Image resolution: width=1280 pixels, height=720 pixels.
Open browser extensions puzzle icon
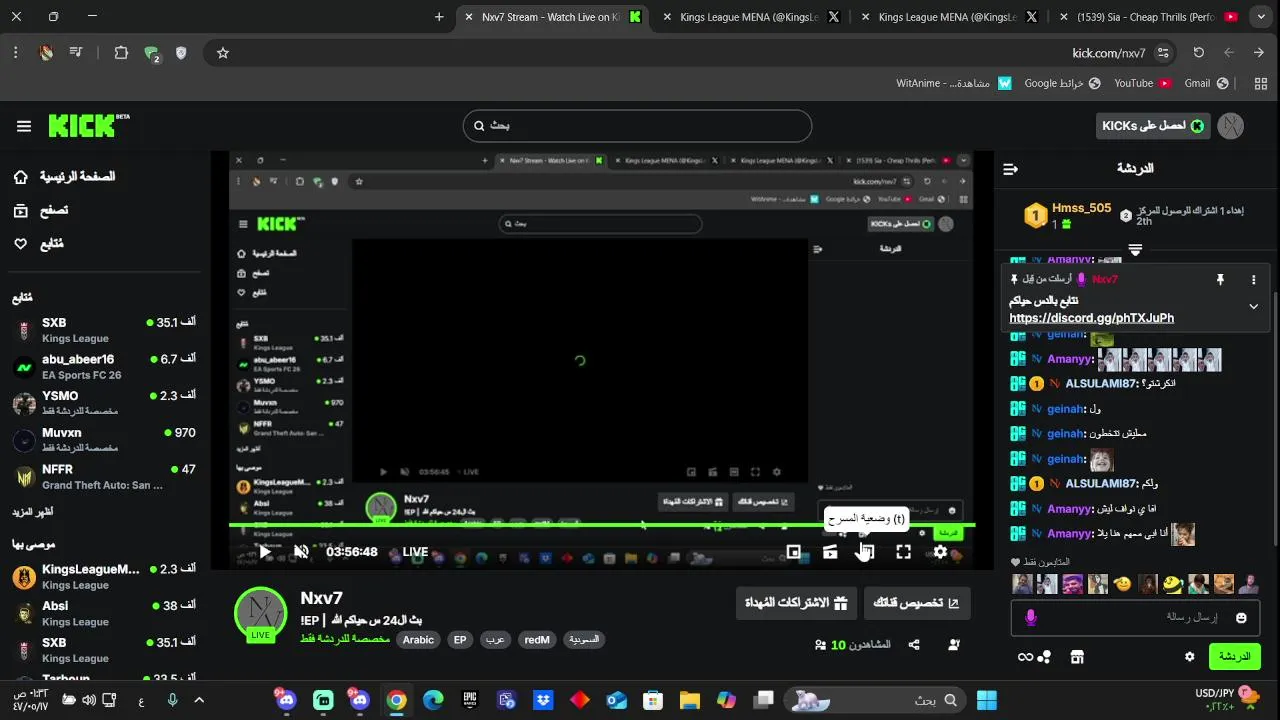pyautogui.click(x=121, y=53)
